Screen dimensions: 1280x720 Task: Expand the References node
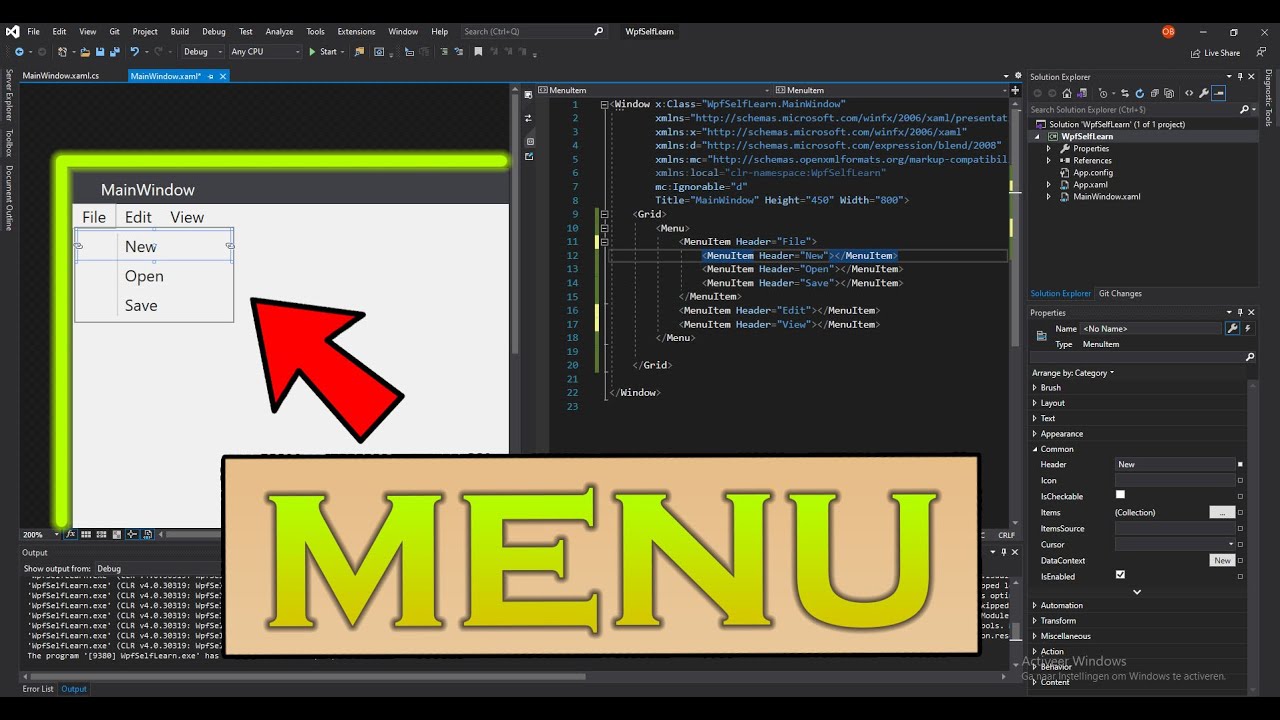point(1049,160)
